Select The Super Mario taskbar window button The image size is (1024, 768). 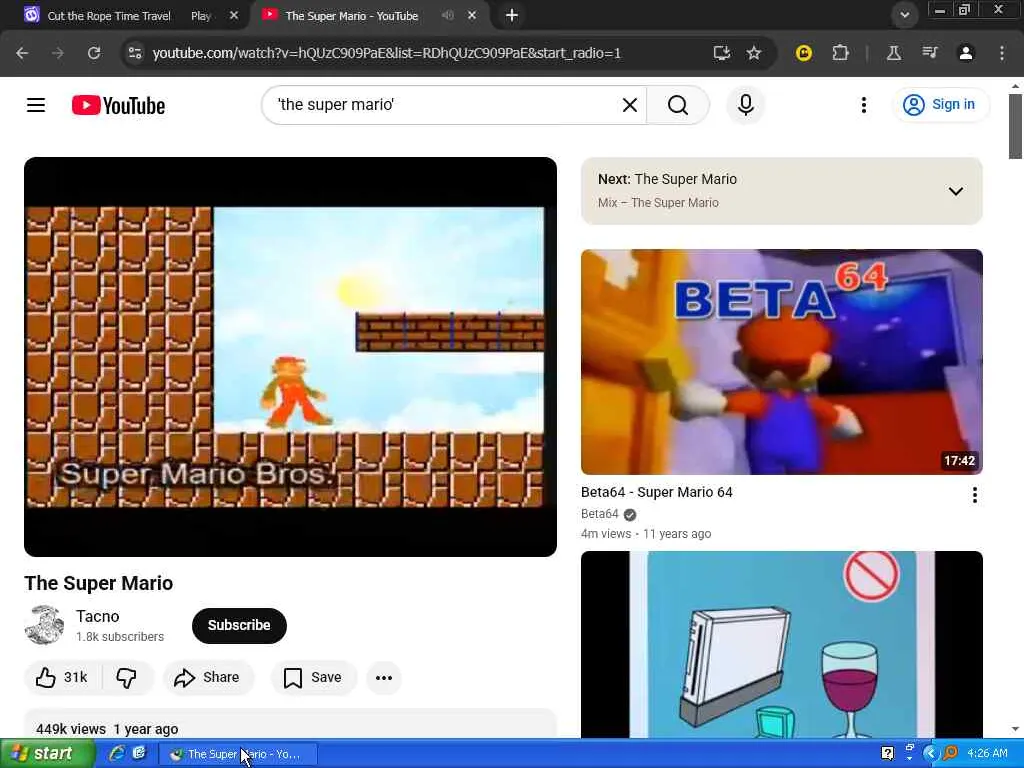point(238,754)
